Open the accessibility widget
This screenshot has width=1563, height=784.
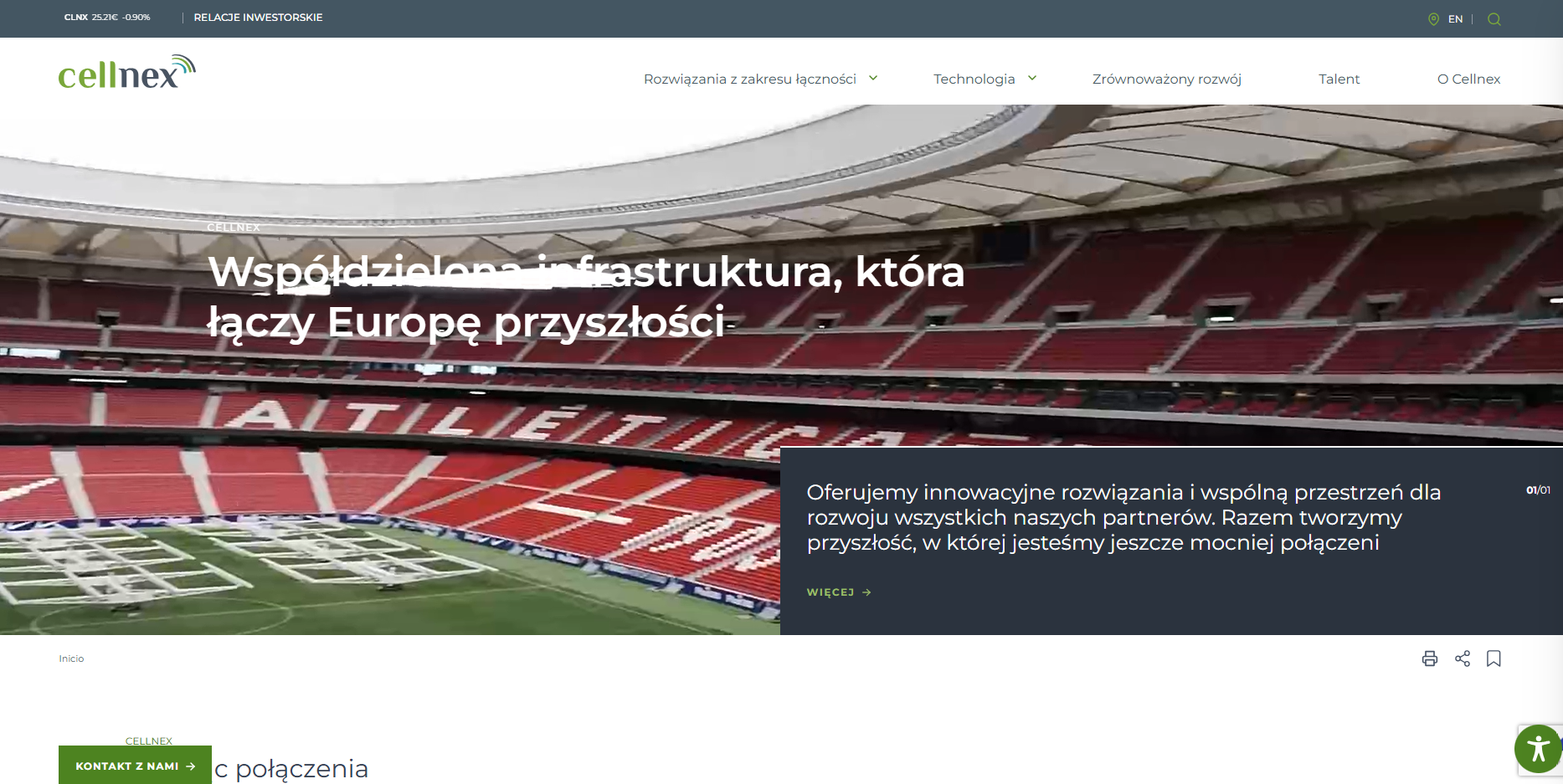coord(1538,749)
